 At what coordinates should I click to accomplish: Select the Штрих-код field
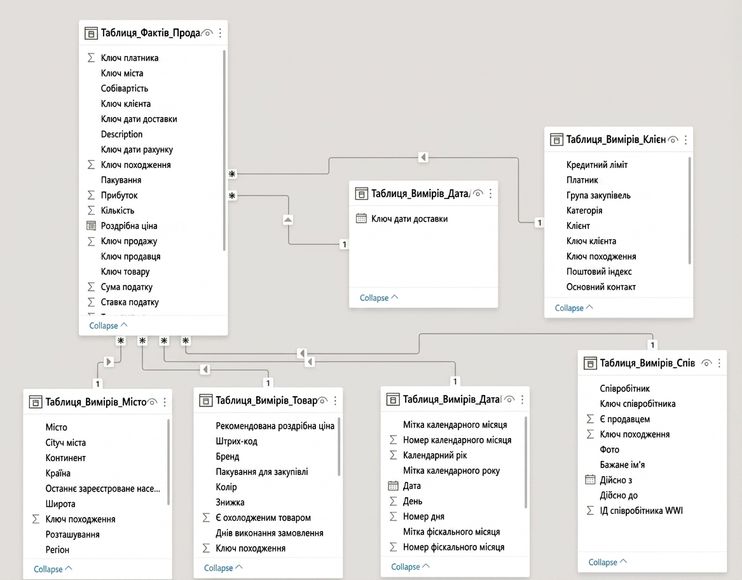(x=236, y=441)
